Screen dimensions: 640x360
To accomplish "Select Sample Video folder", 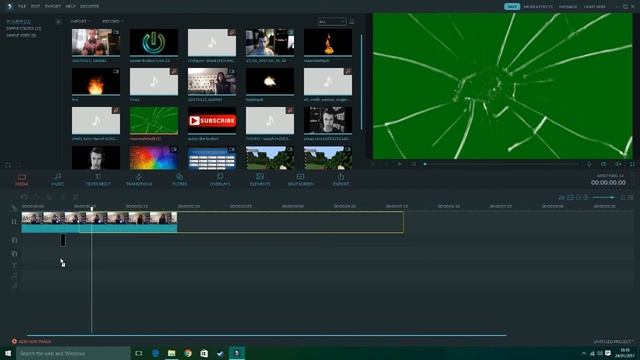I will pos(21,36).
